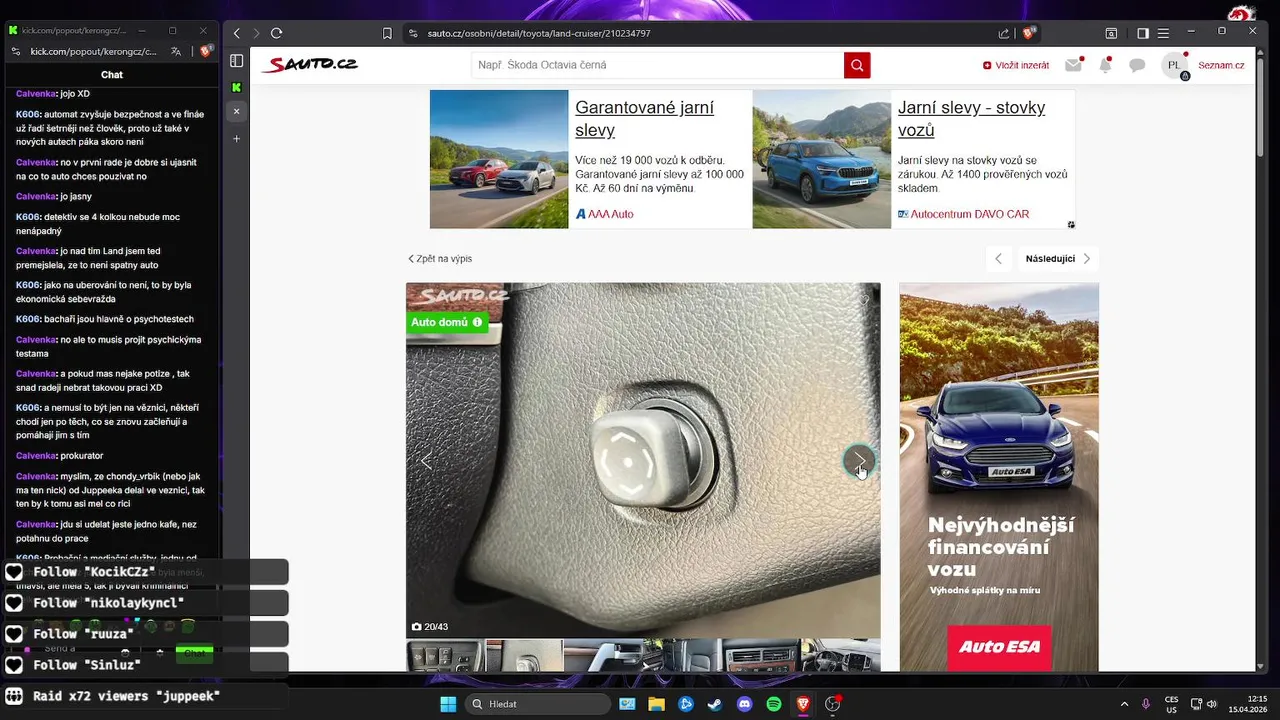Open the Seznam.cz link
The image size is (1280, 720).
(x=1221, y=65)
